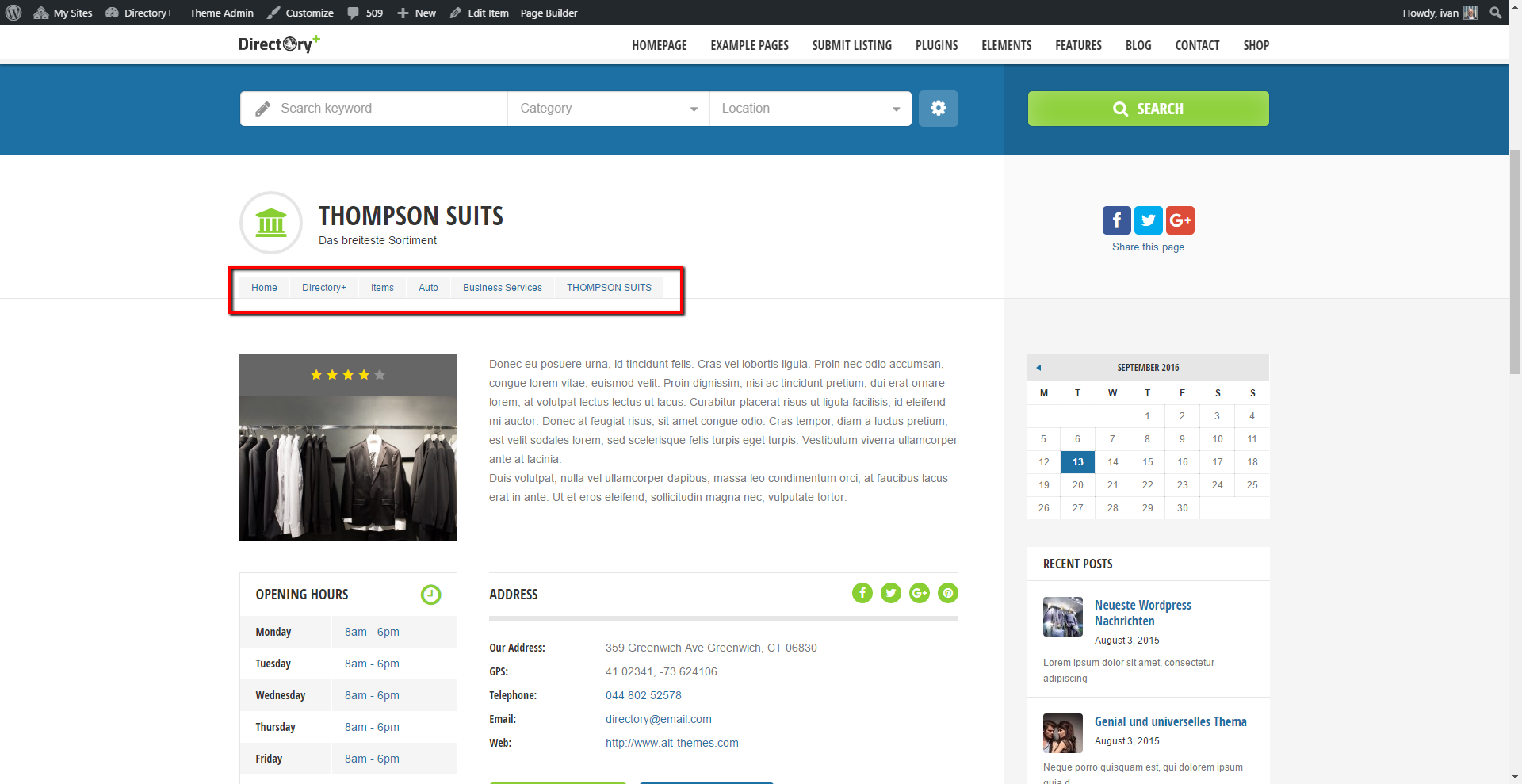This screenshot has height=784, width=1522.
Task: Go to previous month in calendar
Action: (x=1038, y=368)
